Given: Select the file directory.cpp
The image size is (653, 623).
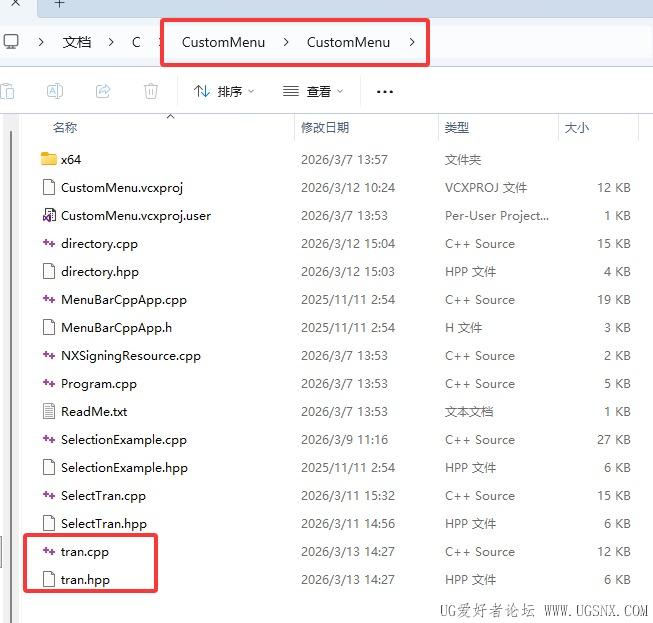Looking at the screenshot, I should pos(99,244).
